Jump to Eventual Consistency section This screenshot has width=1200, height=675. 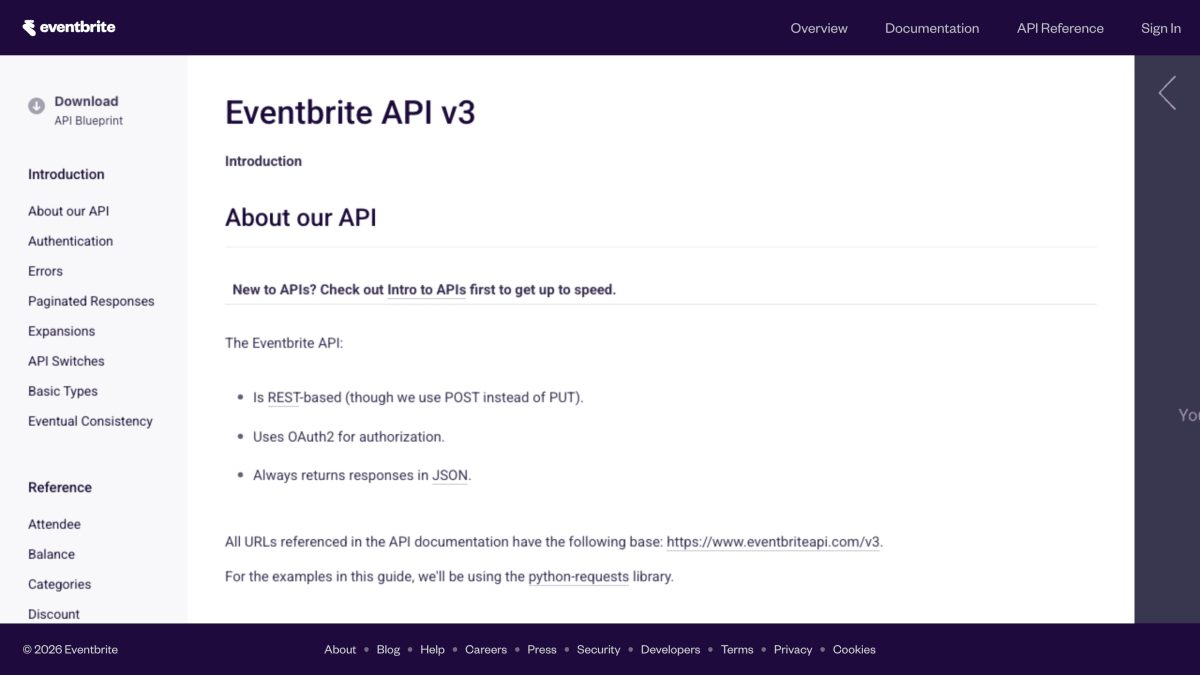tap(90, 421)
